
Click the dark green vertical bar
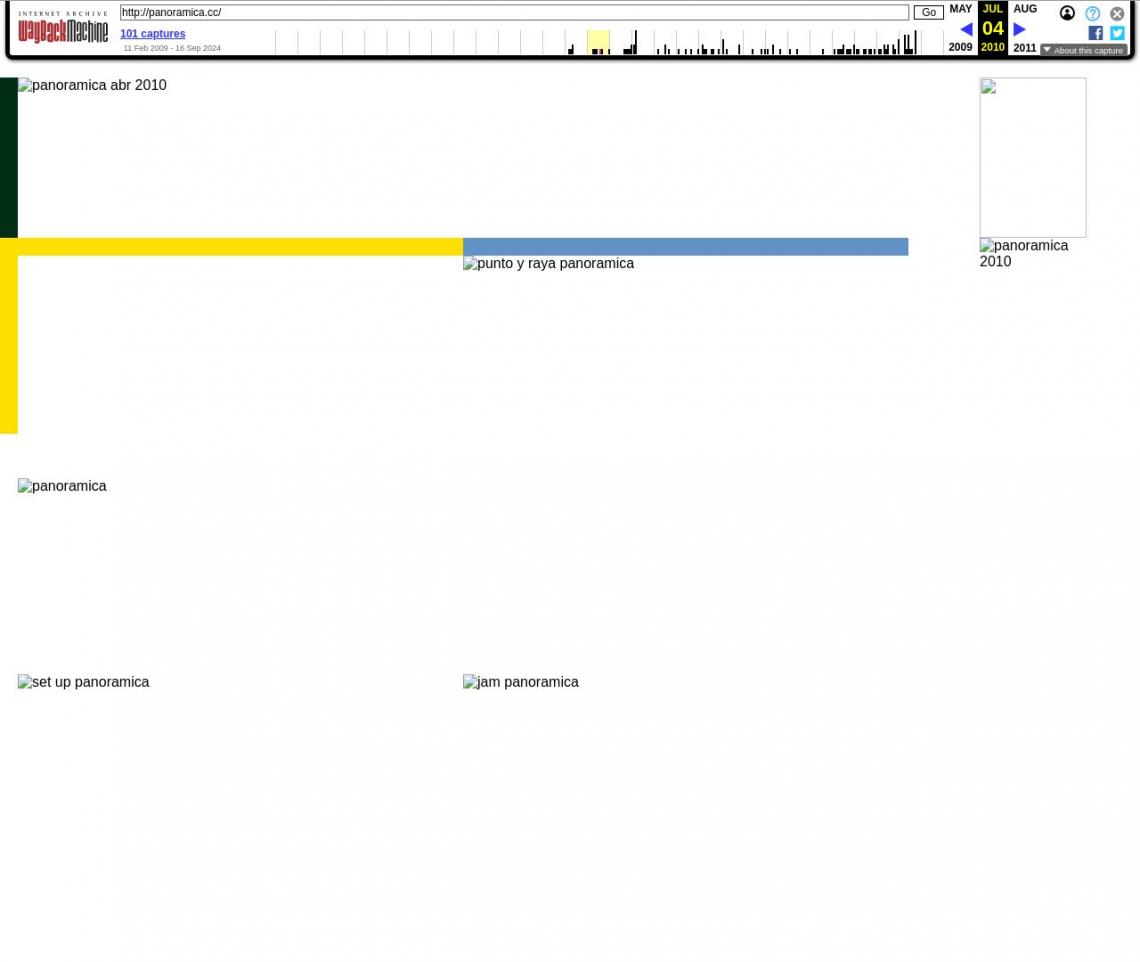click(x=9, y=158)
